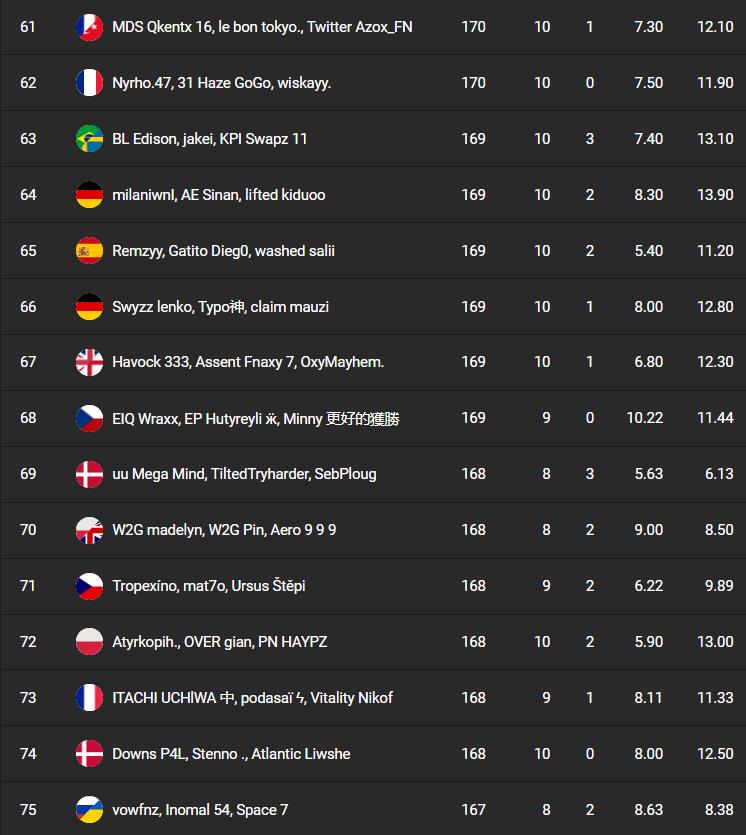Screen dimensions: 746x835
Task: Open team Havock 333, Assent Fnaxy 7
Action: pos(248,362)
